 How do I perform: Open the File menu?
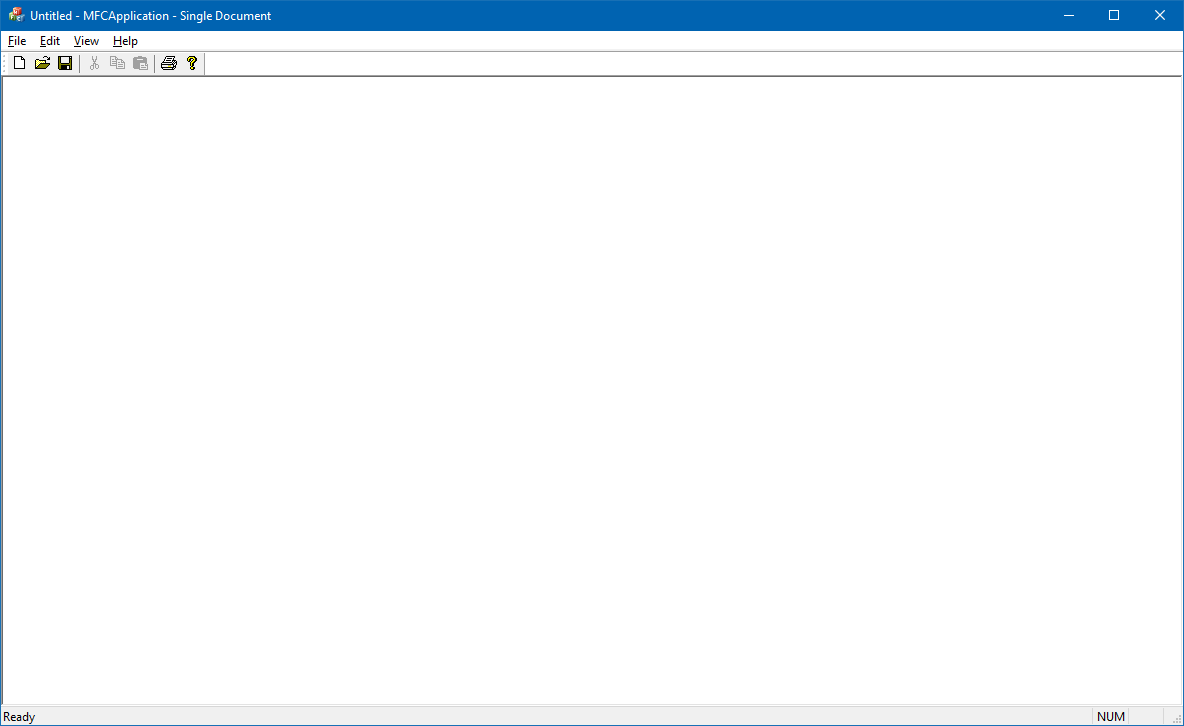pos(16,41)
